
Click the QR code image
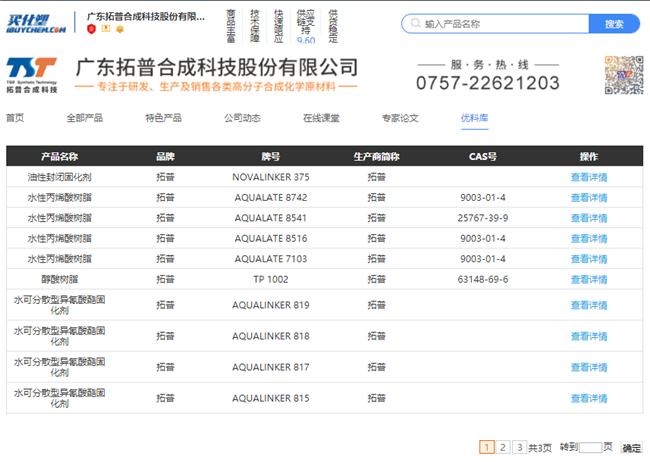[623, 76]
